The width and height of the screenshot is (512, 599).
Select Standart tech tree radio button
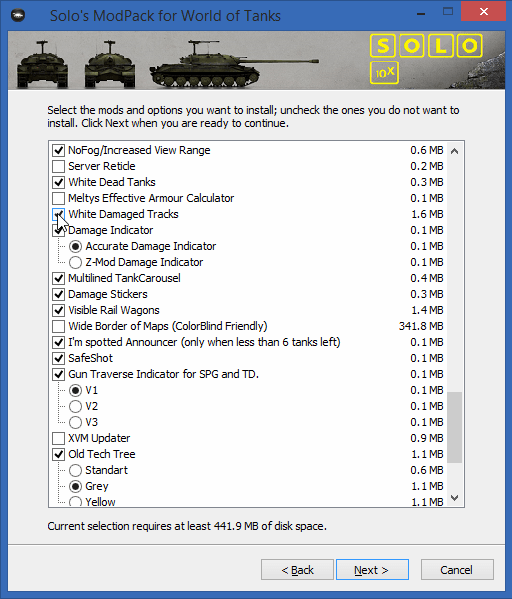tap(75, 470)
